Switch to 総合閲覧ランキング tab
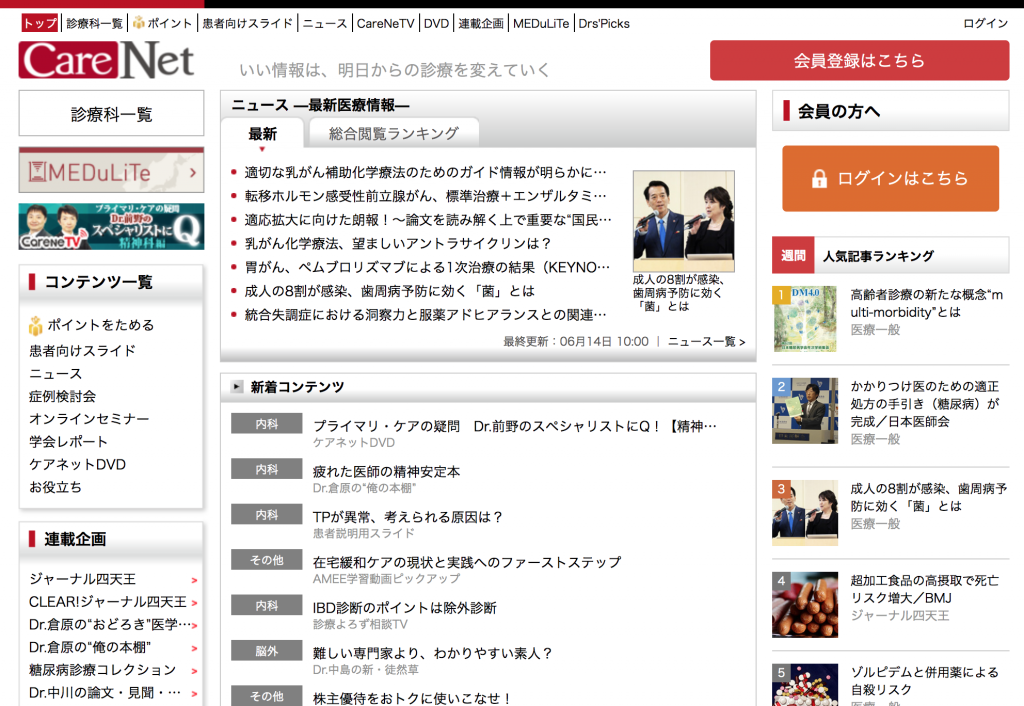Screen dimensions: 1024x706 point(394,133)
